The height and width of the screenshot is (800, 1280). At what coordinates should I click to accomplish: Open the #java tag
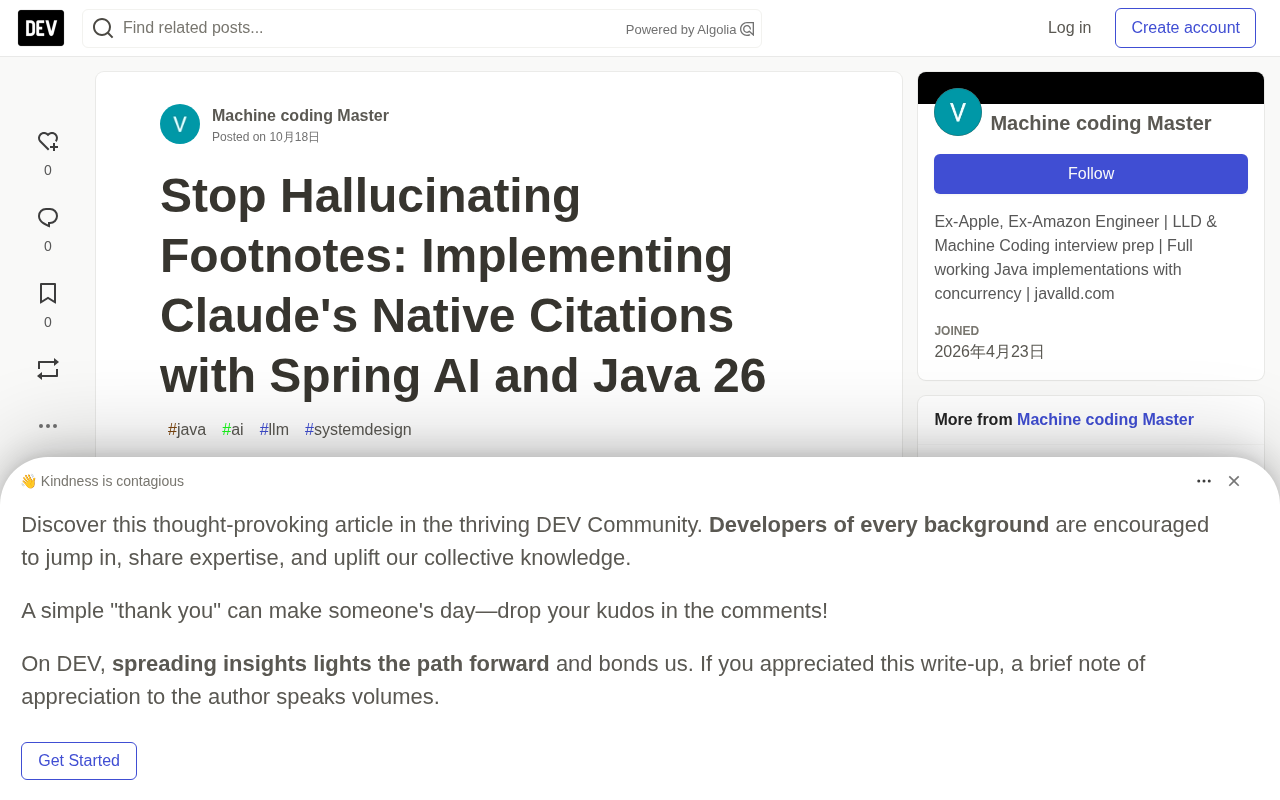[x=187, y=430]
